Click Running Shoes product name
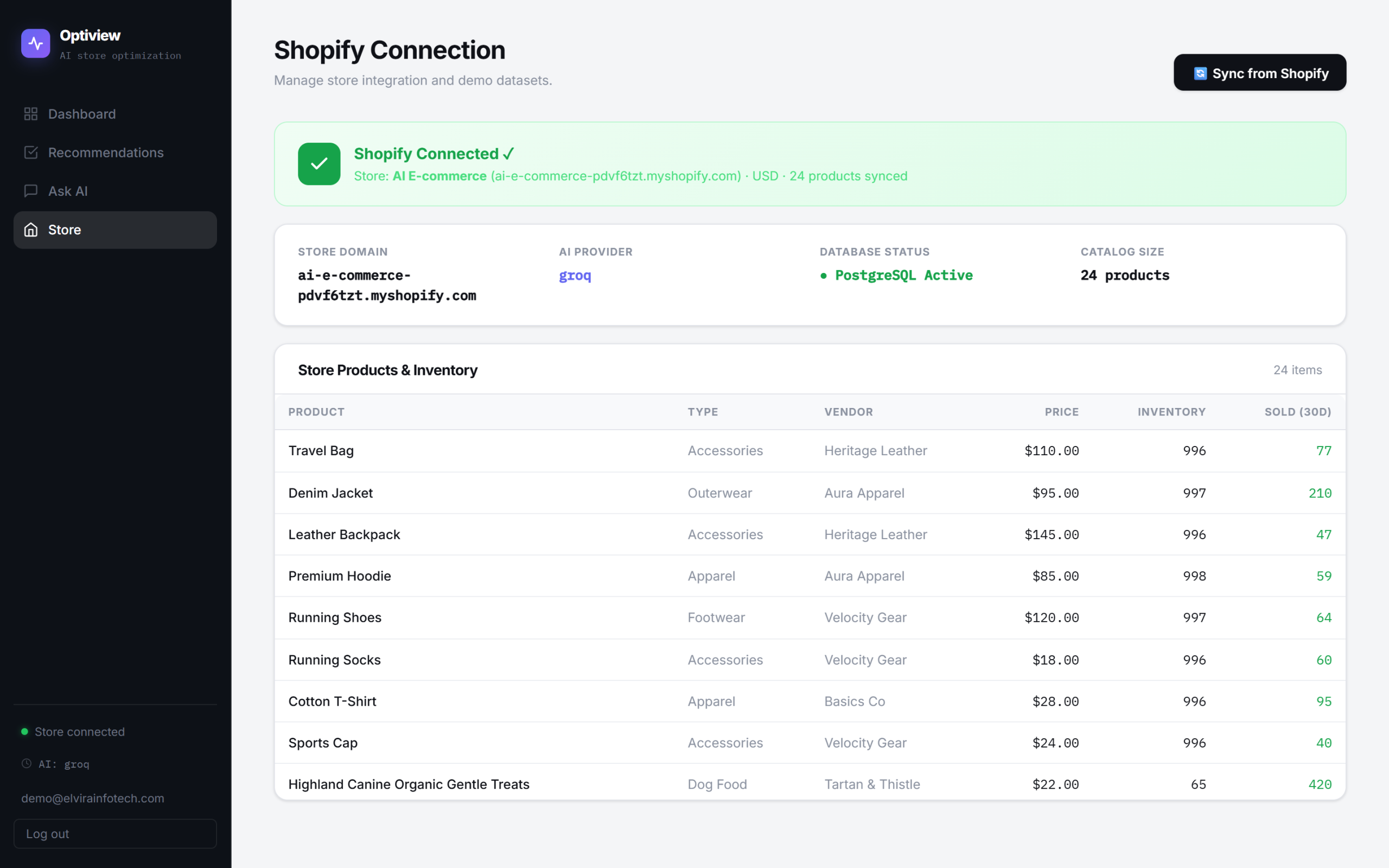1389x868 pixels. (335, 618)
